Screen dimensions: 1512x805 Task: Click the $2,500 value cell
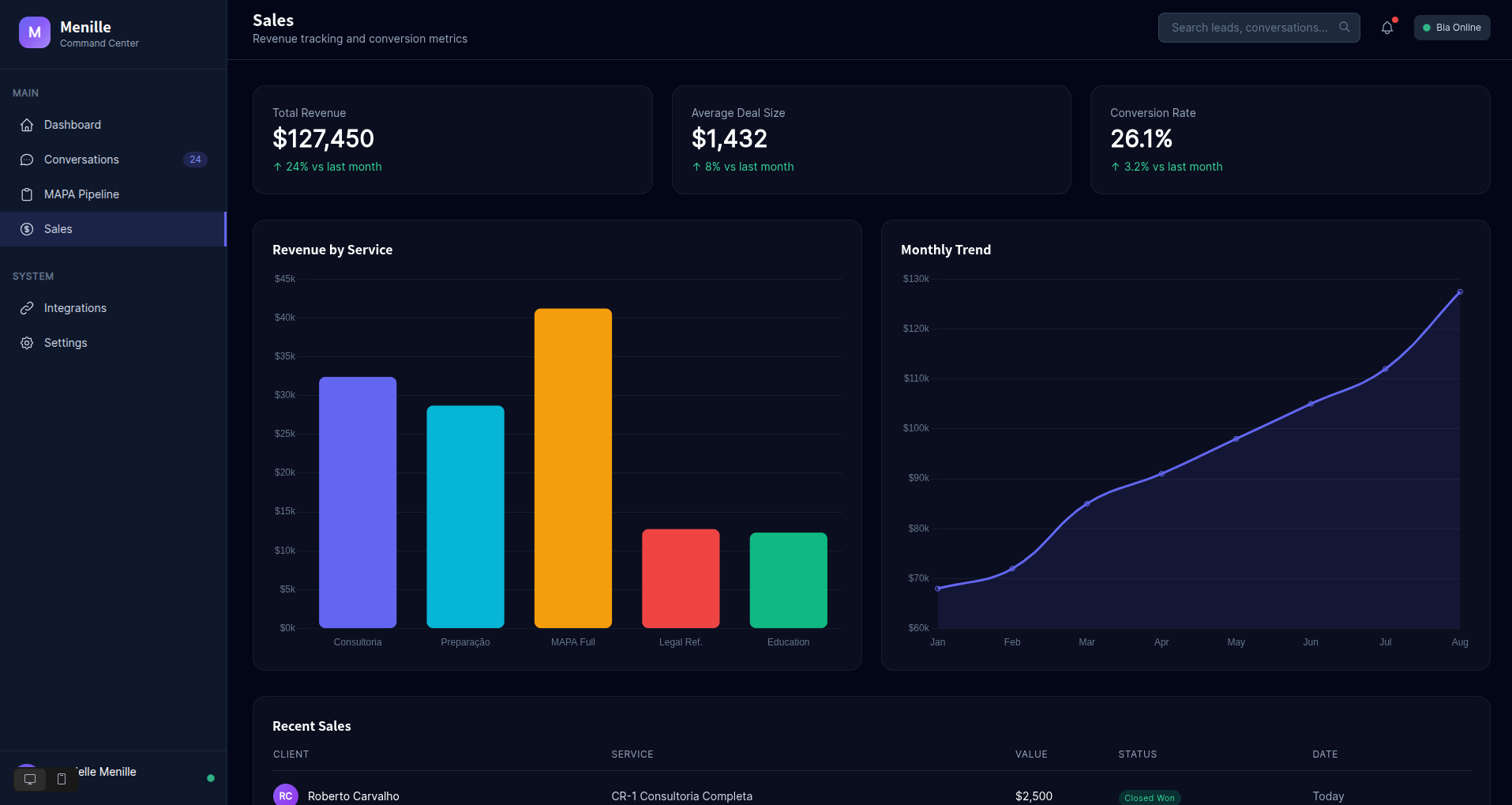pos(1034,796)
